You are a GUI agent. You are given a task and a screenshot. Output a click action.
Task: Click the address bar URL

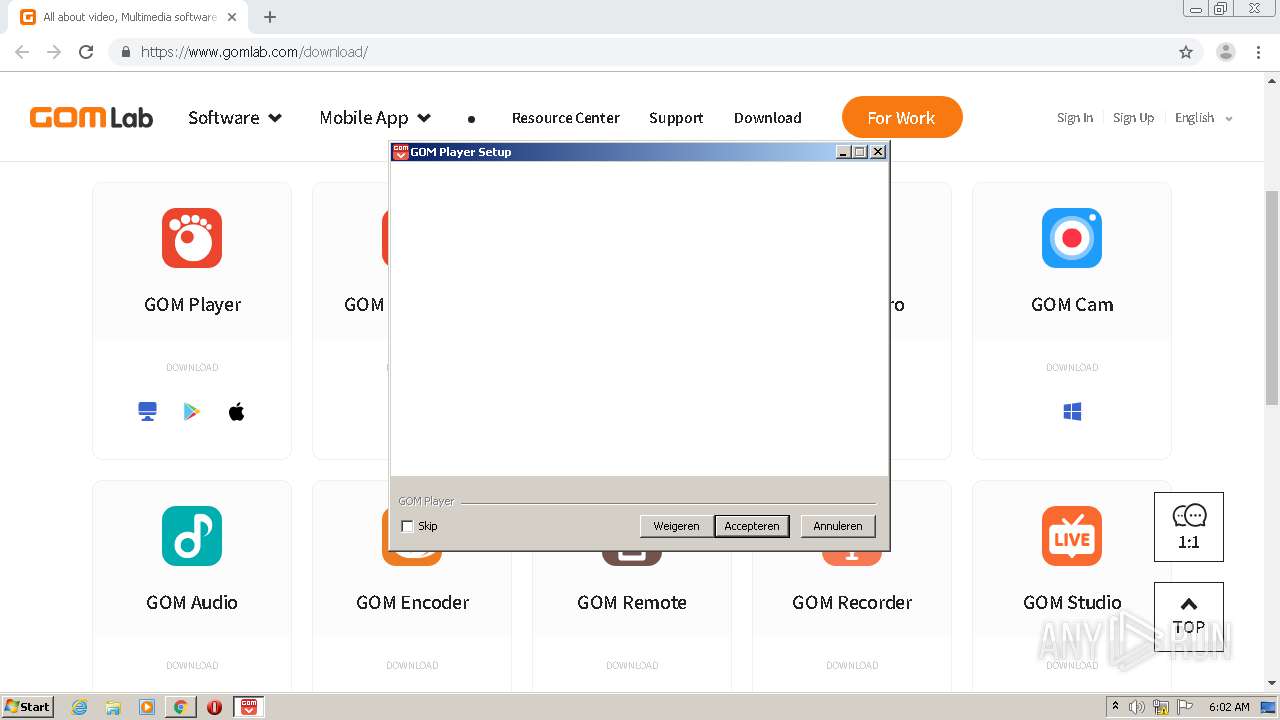pos(254,52)
